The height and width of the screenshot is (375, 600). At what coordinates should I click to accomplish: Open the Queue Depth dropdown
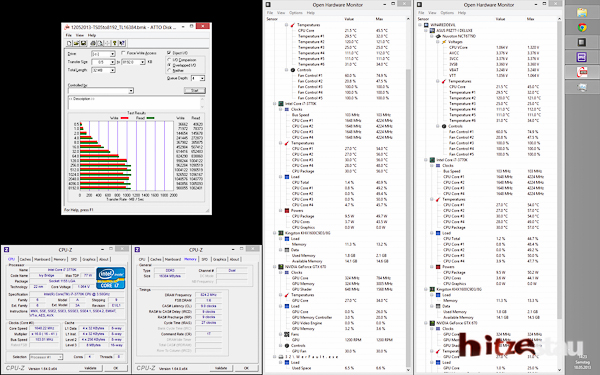tap(202, 78)
